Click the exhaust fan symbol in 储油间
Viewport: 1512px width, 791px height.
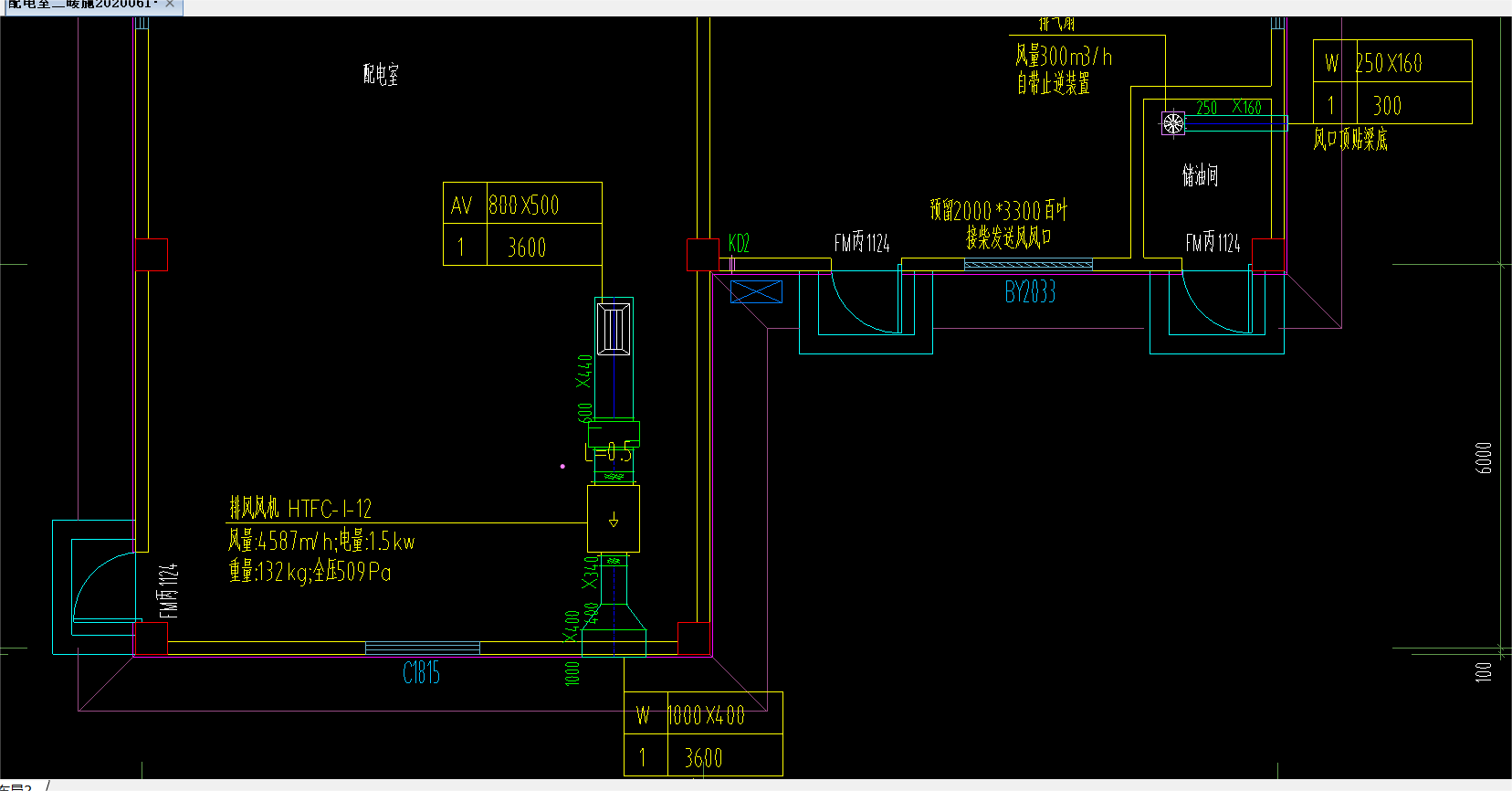click(1173, 123)
